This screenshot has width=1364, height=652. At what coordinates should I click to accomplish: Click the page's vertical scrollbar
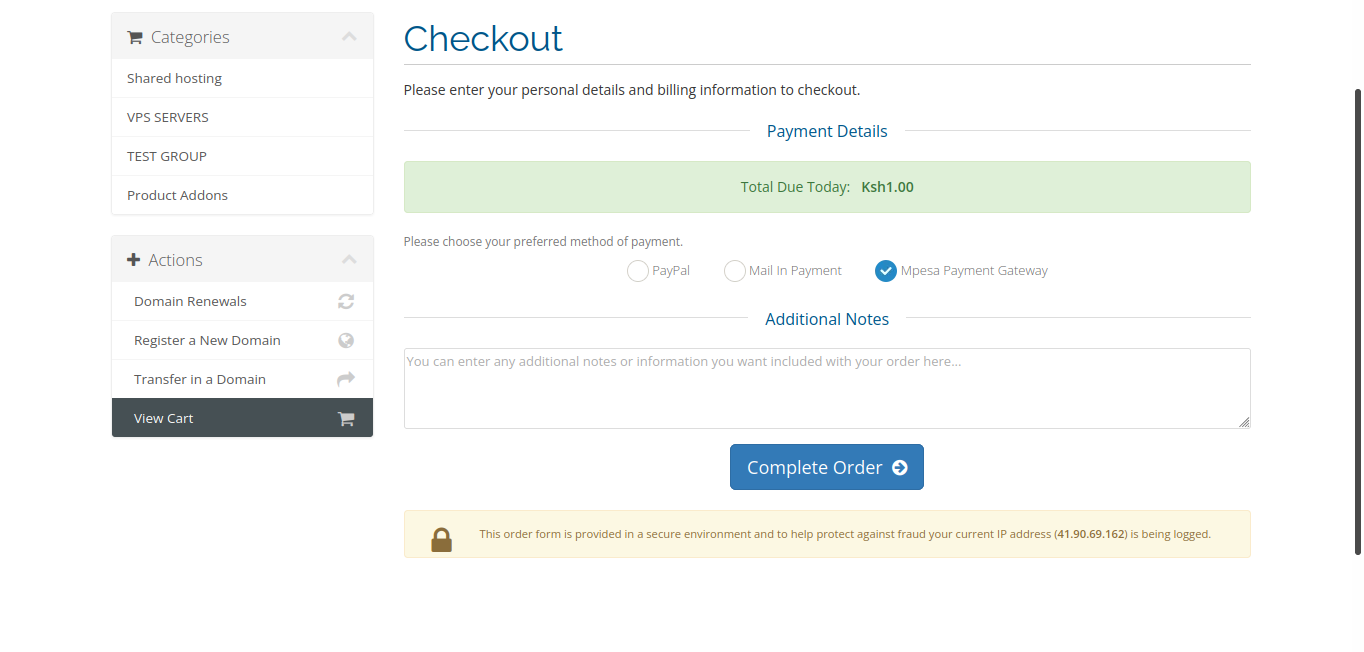tap(1357, 322)
